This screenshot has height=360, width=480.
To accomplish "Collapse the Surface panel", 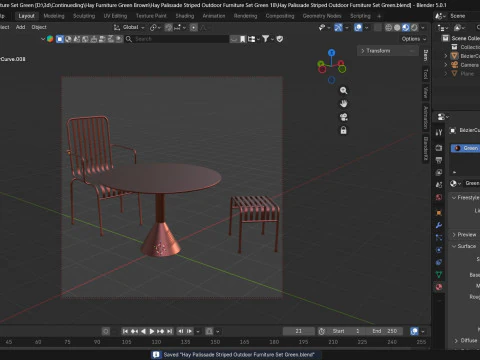I will pyautogui.click(x=465, y=246).
